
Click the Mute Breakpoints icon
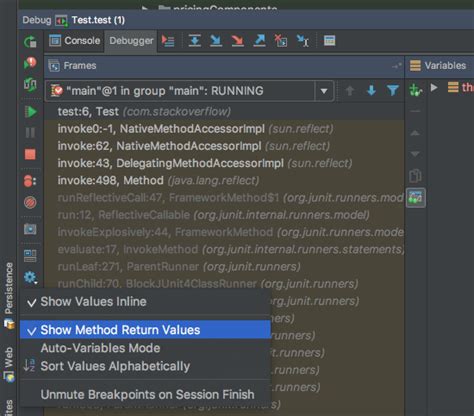[x=30, y=202]
